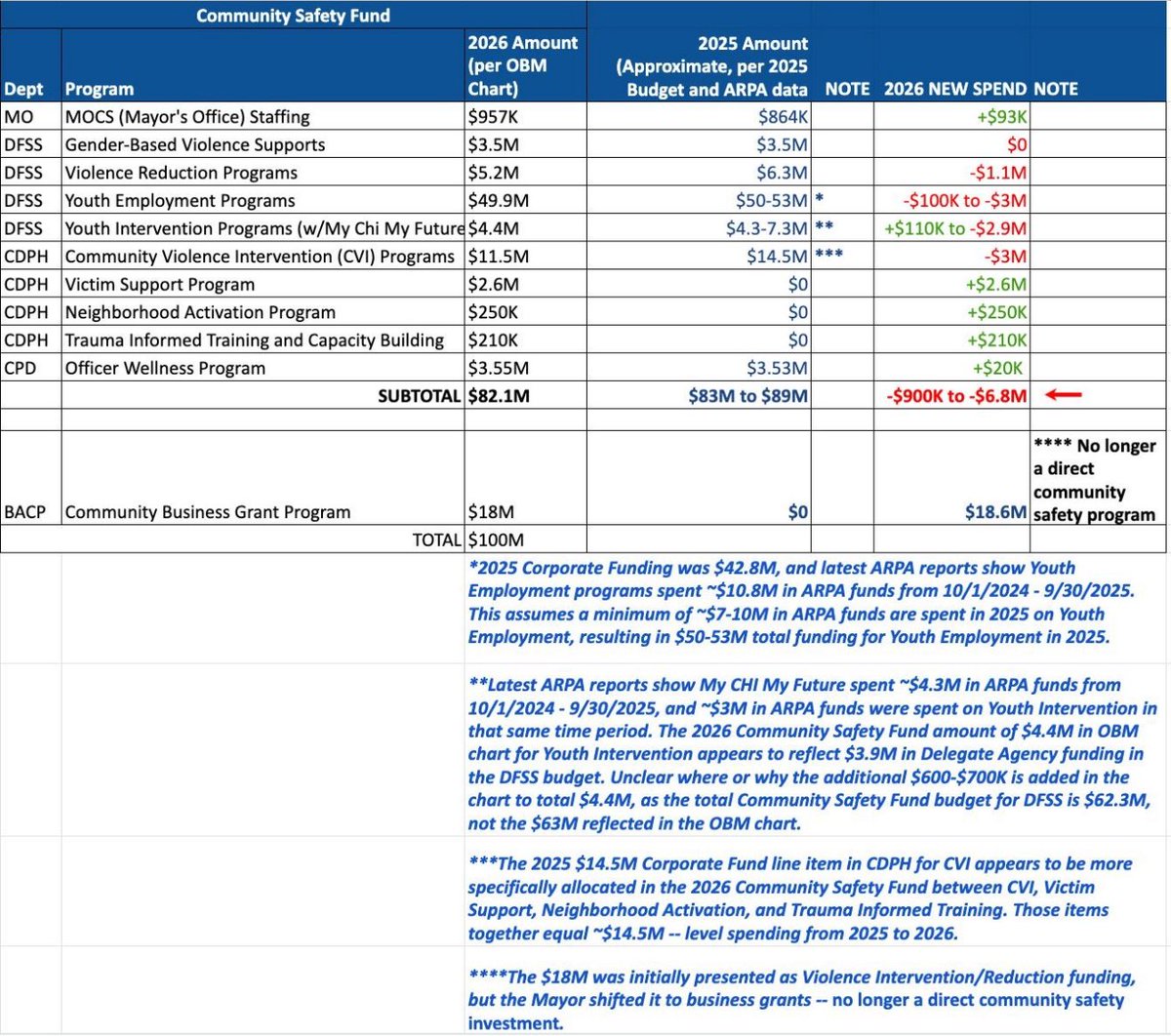Select the $50-53M cell
This screenshot has width=1171, height=1036.
tap(699, 200)
